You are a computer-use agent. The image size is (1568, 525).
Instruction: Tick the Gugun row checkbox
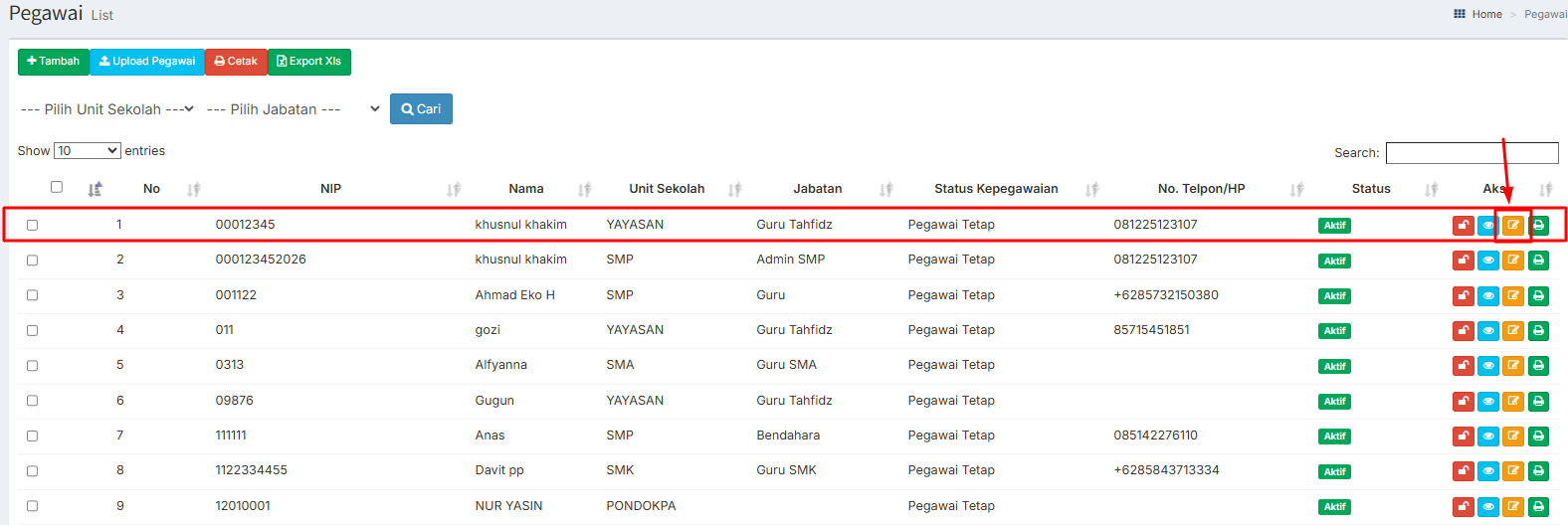(x=32, y=401)
